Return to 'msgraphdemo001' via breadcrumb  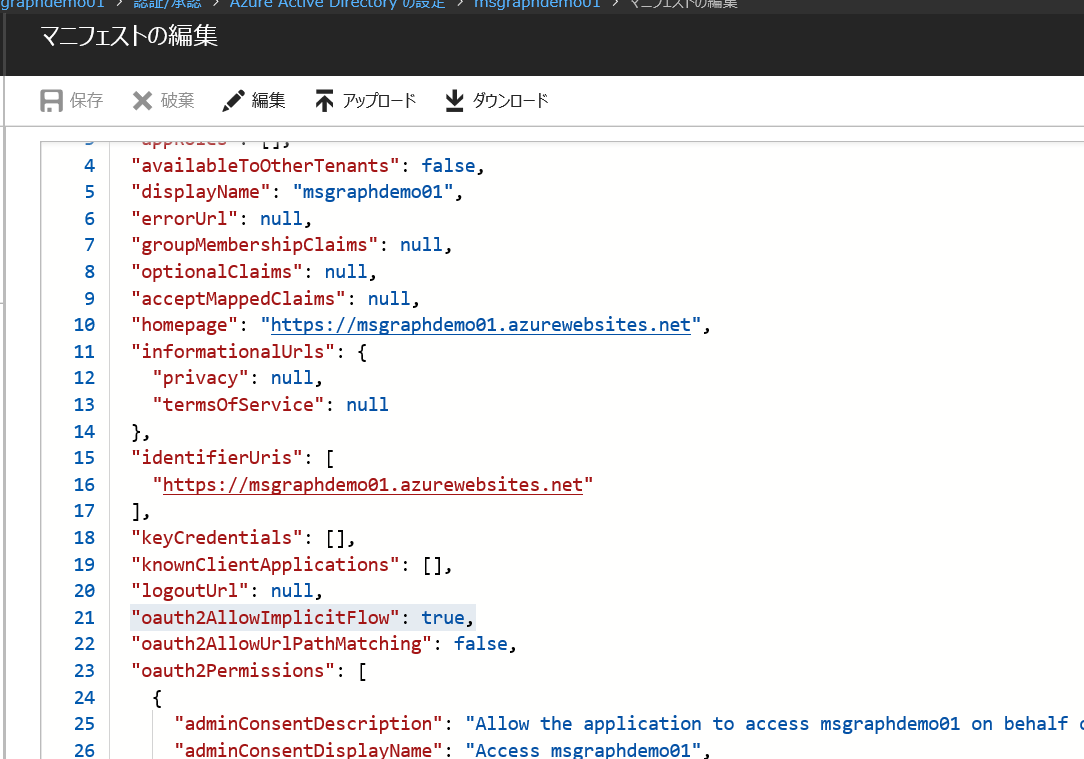(x=537, y=5)
